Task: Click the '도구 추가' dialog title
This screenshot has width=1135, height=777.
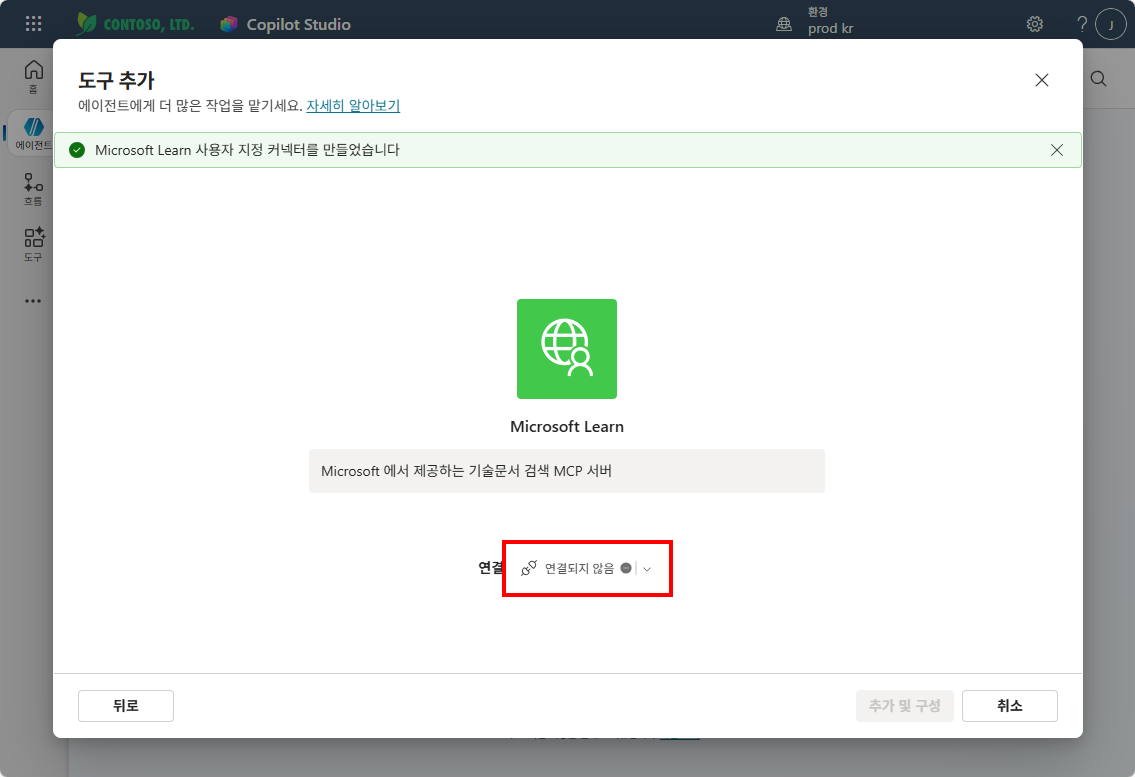Action: 117,80
